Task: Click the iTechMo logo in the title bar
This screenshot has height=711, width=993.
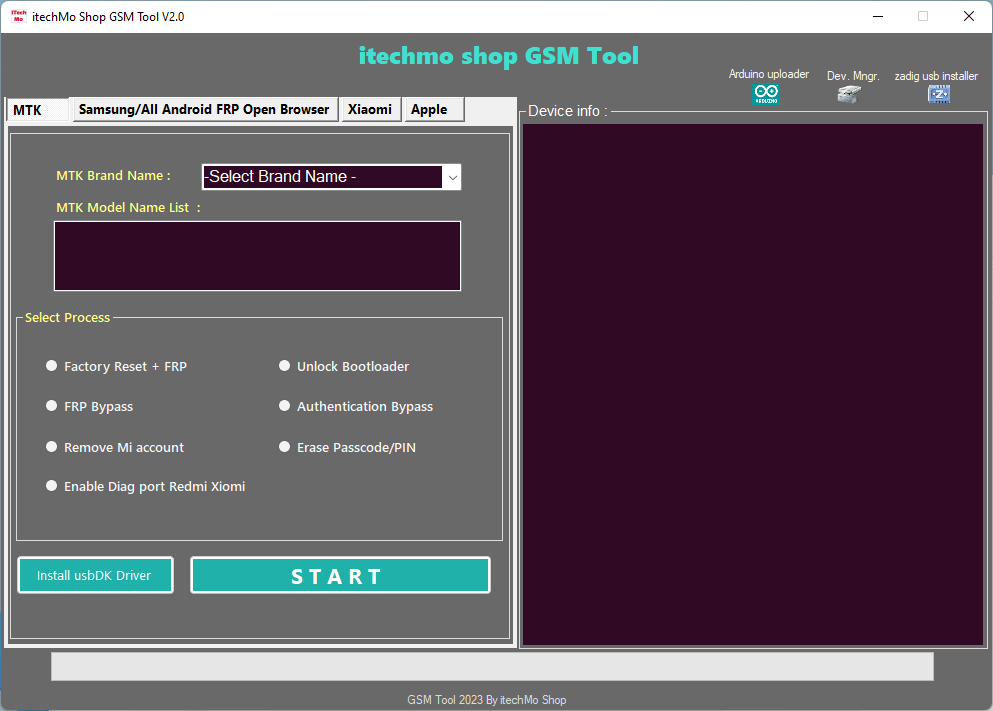Action: click(x=16, y=16)
